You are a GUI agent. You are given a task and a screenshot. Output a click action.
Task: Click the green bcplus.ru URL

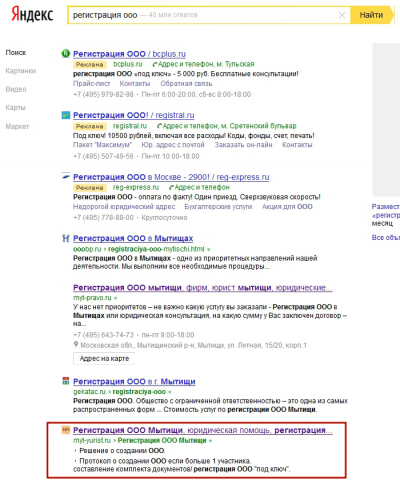128,64
